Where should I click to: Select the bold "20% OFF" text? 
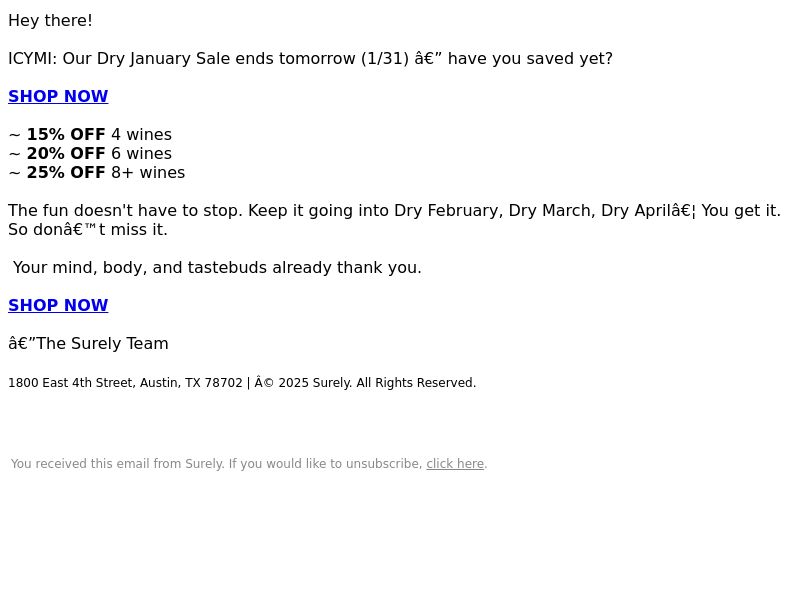coord(66,154)
